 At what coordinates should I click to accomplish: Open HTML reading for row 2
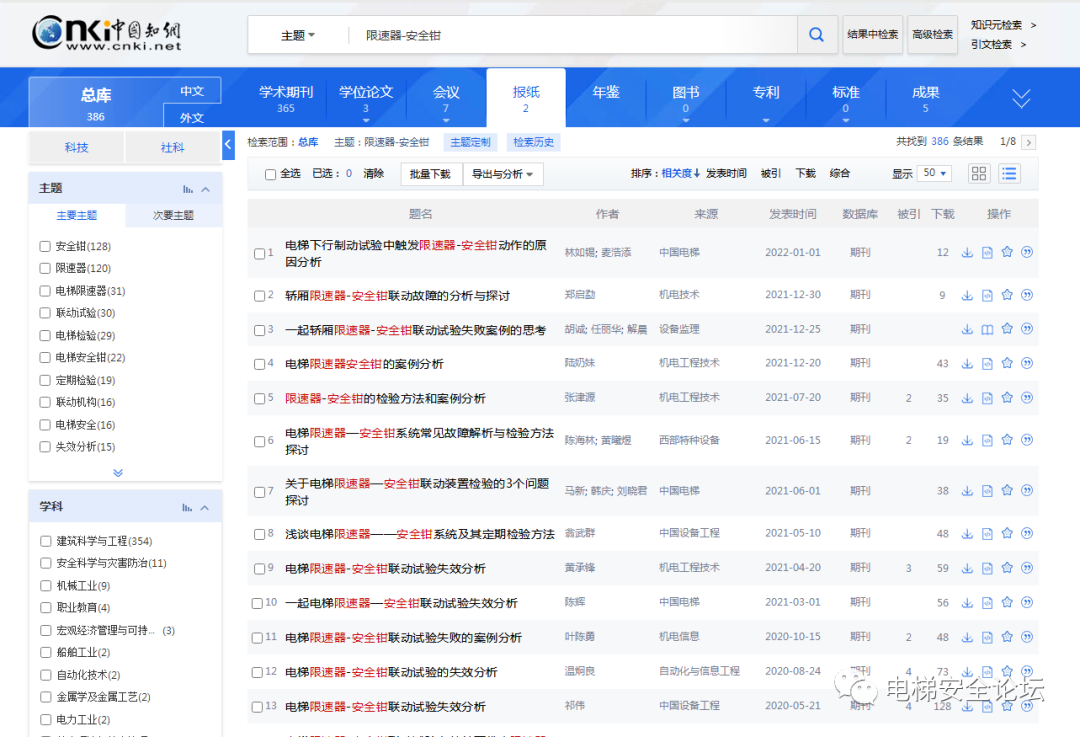987,295
